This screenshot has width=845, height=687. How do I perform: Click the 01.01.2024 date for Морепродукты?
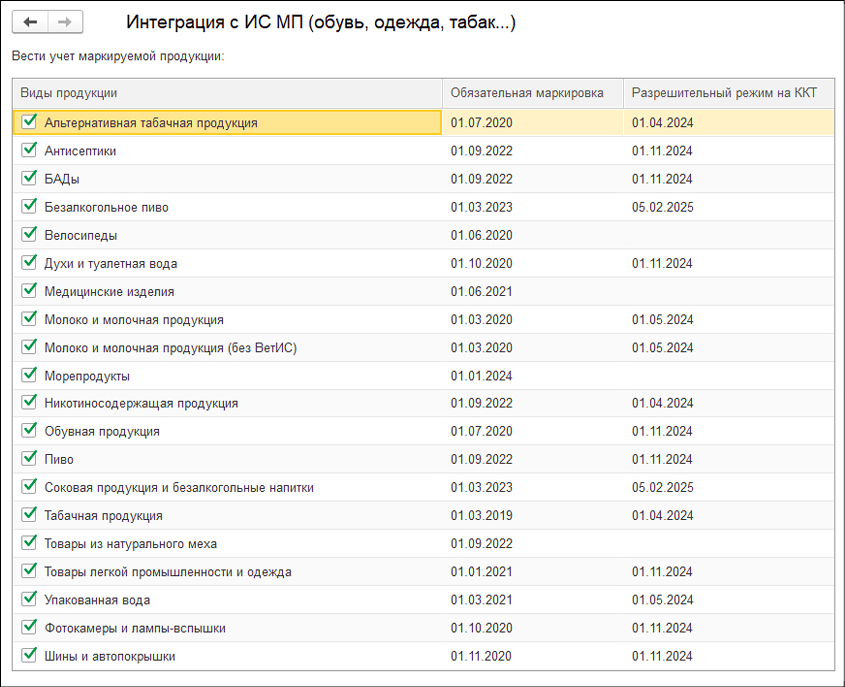tap(482, 376)
